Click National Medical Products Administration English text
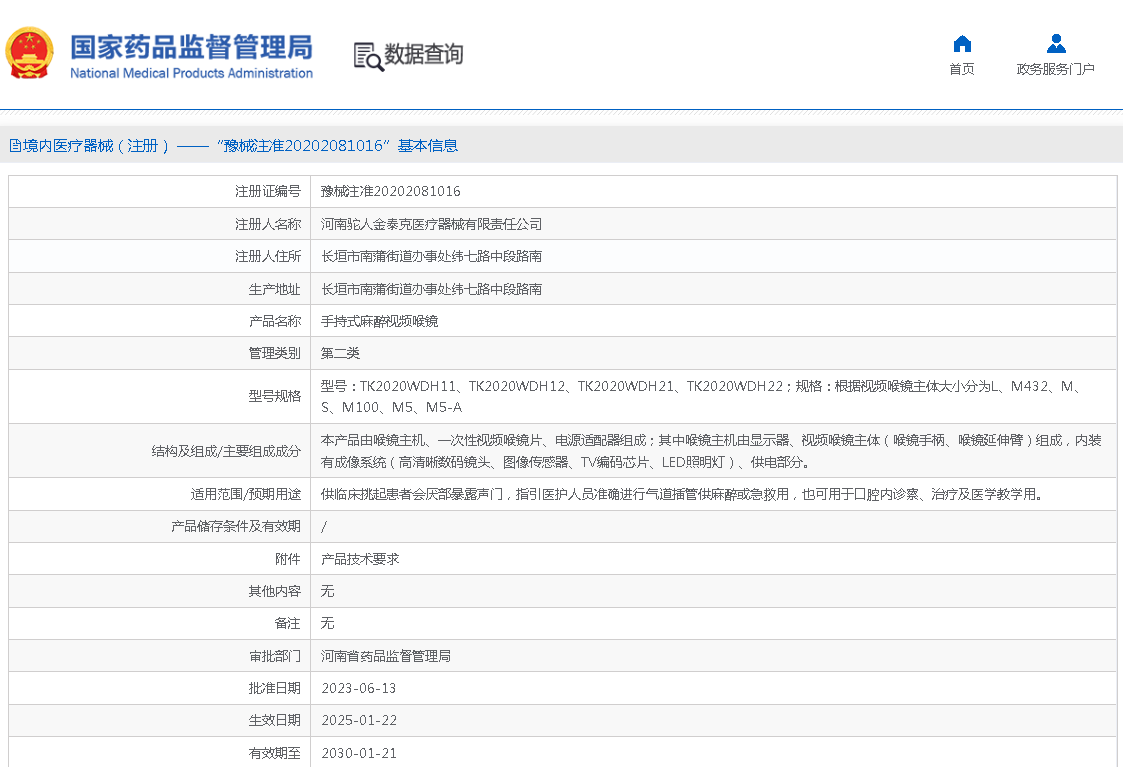This screenshot has width=1123, height=767. 191,73
